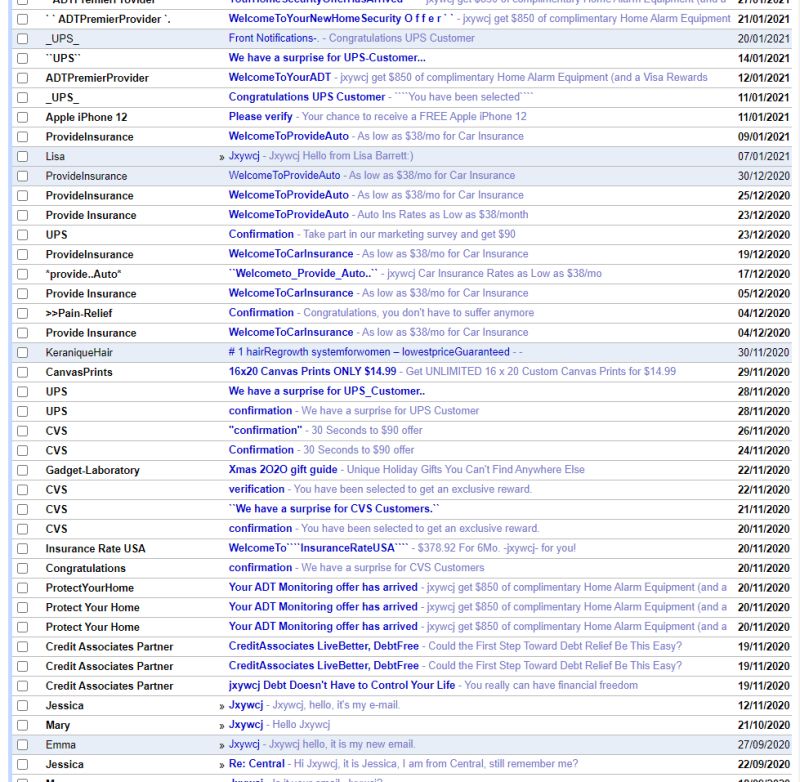800x782 pixels.
Task: Click the date 21/10/2020 on Mary's email
Action: 763,725
